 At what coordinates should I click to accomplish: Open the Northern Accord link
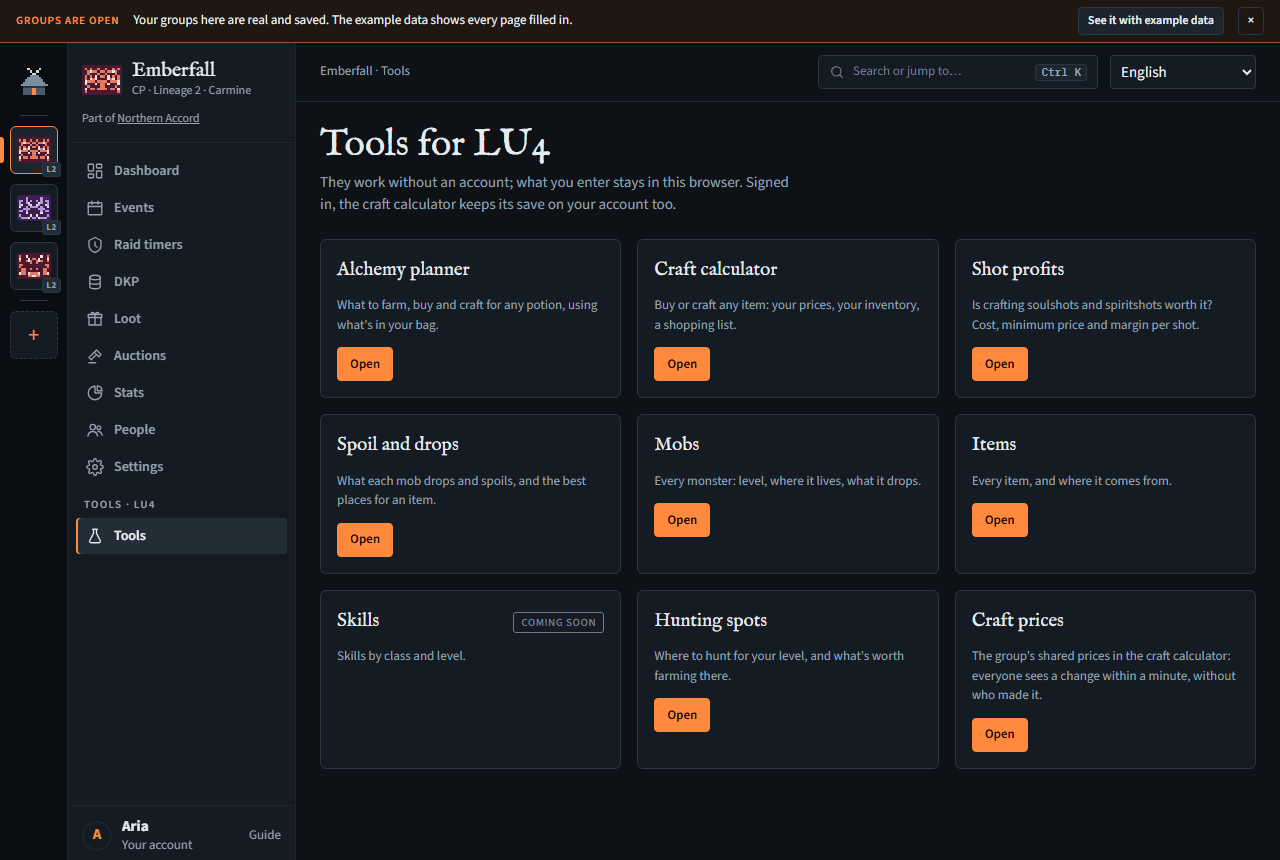pos(158,118)
